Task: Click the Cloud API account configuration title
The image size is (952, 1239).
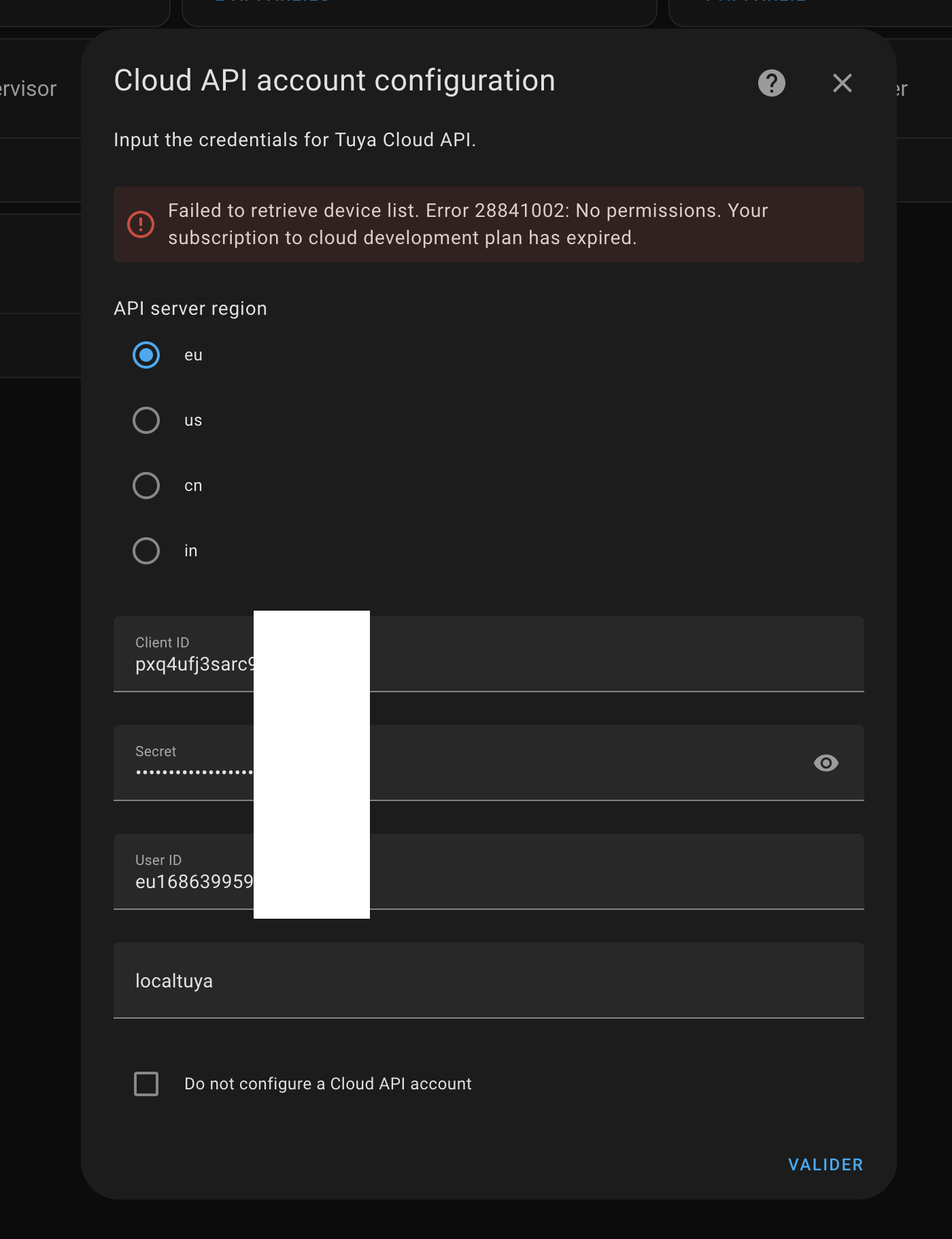Action: (x=335, y=81)
